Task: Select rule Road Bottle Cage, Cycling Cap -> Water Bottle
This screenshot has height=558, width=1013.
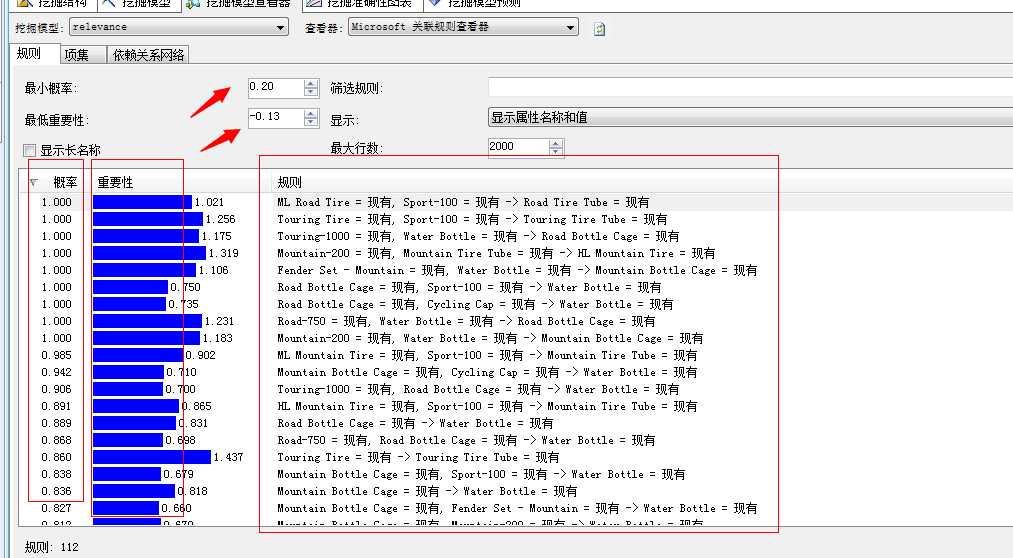Action: [475, 304]
